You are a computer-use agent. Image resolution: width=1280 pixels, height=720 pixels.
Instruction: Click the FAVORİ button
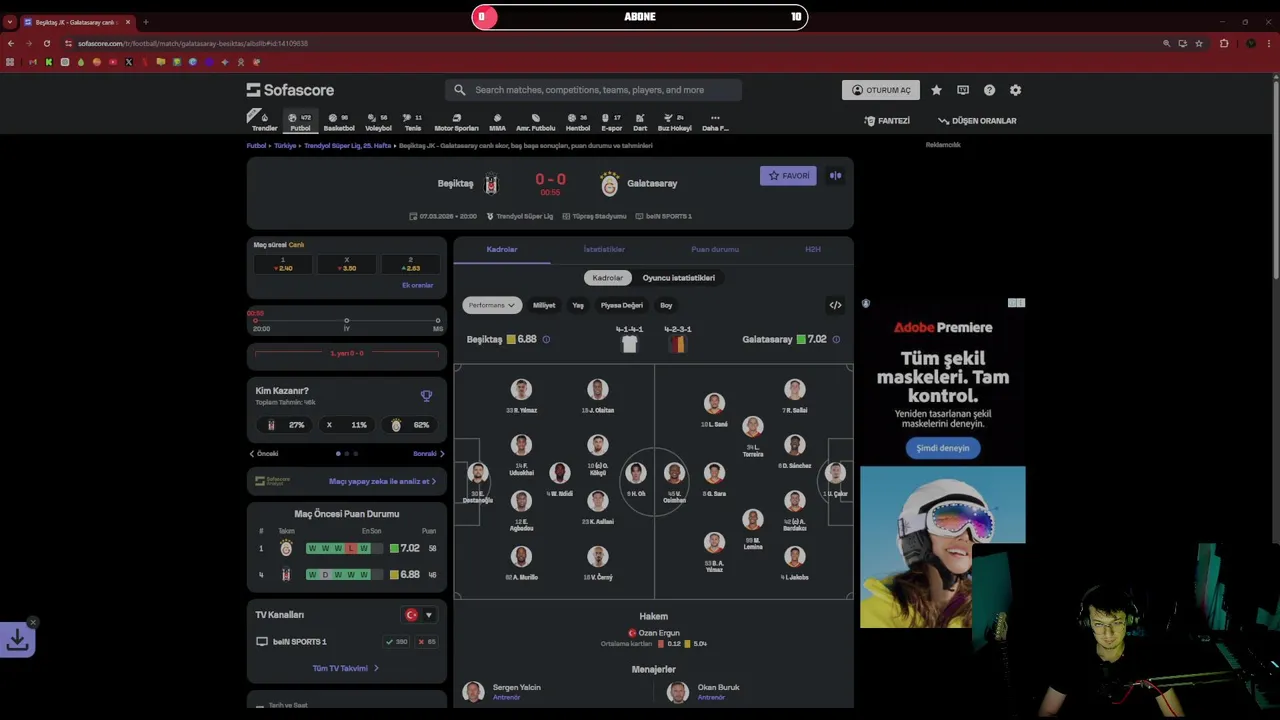[x=788, y=176]
